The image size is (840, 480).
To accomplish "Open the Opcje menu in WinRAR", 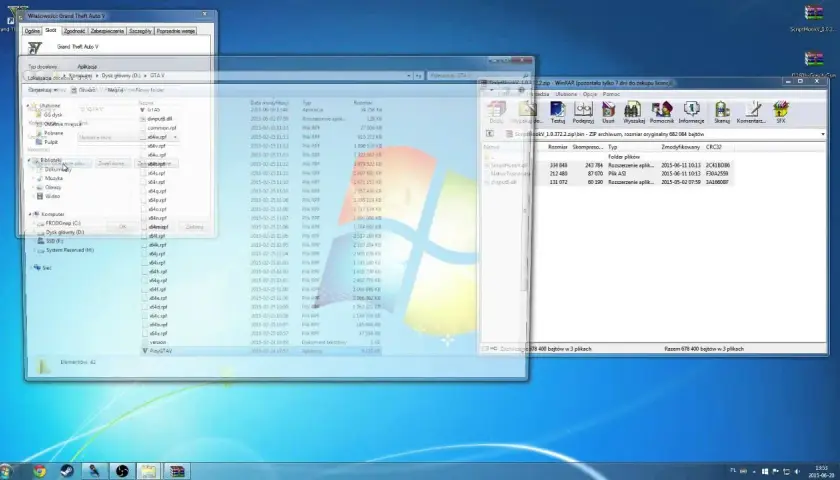I will click(x=590, y=94).
